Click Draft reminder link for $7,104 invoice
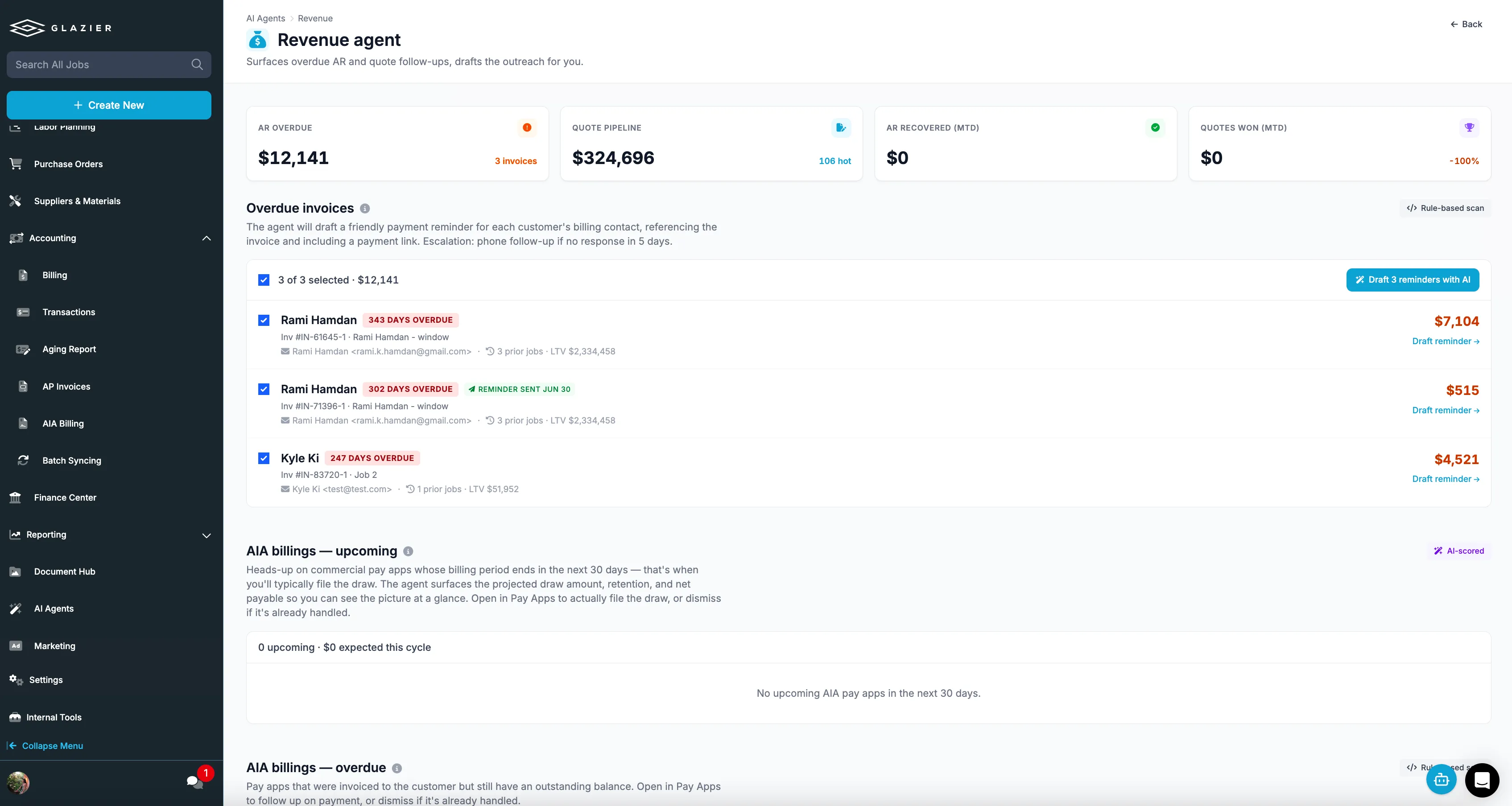Screen dimensions: 1512x806 (1445, 341)
